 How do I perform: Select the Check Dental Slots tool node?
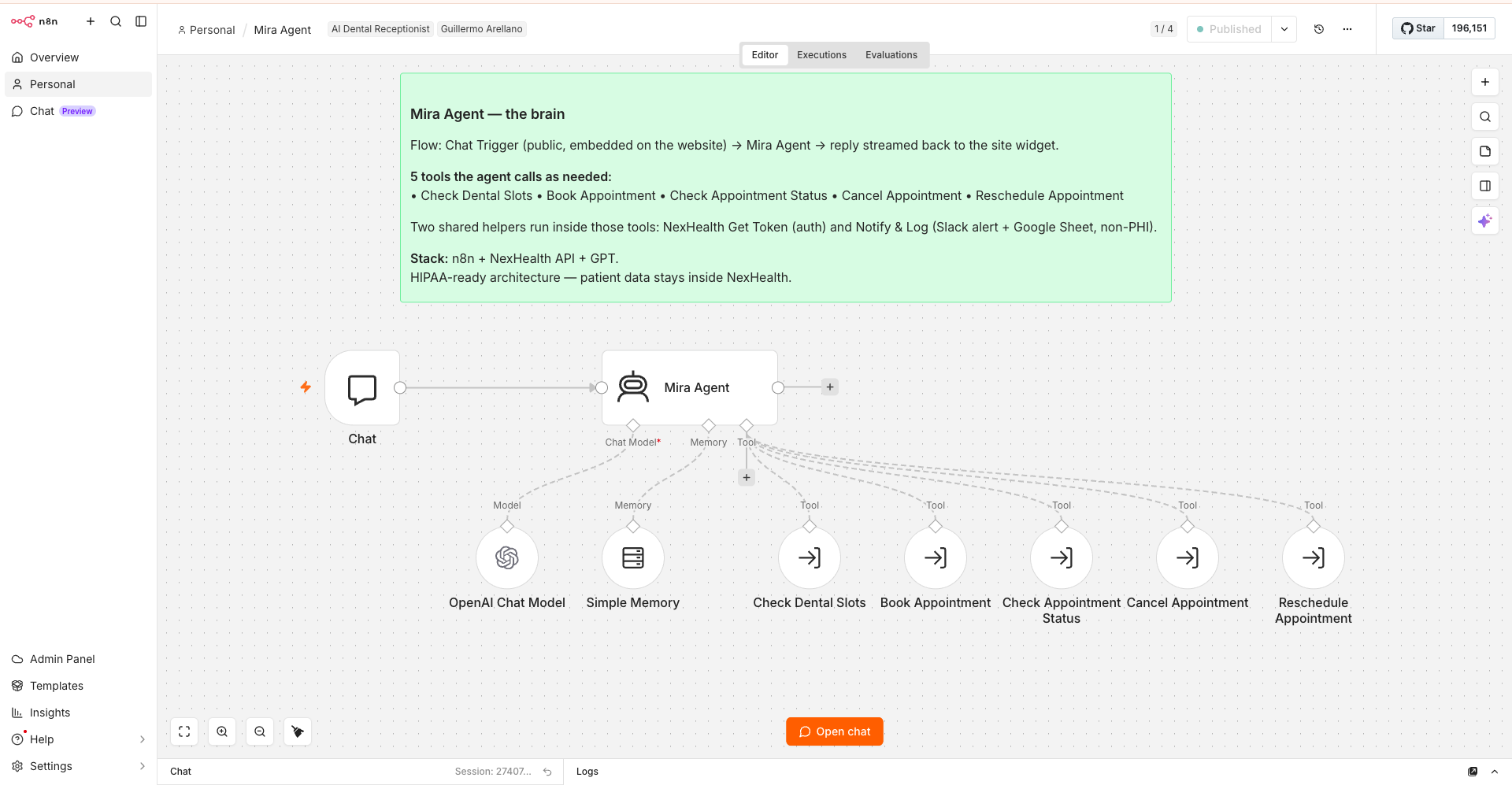click(810, 558)
